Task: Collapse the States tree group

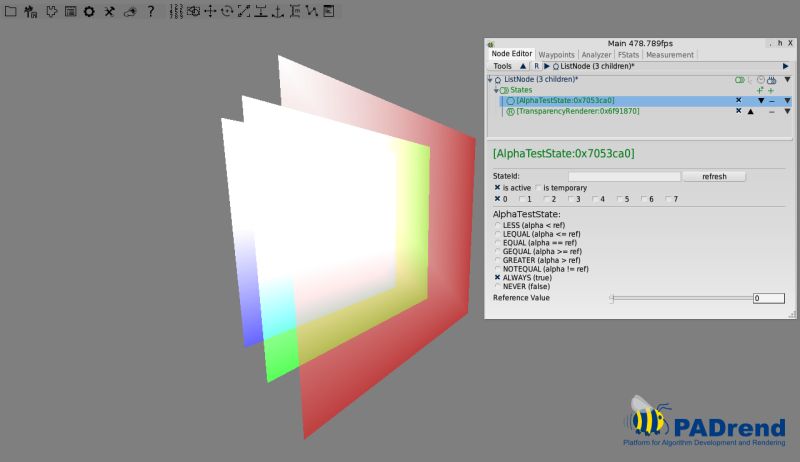Action: (496, 90)
